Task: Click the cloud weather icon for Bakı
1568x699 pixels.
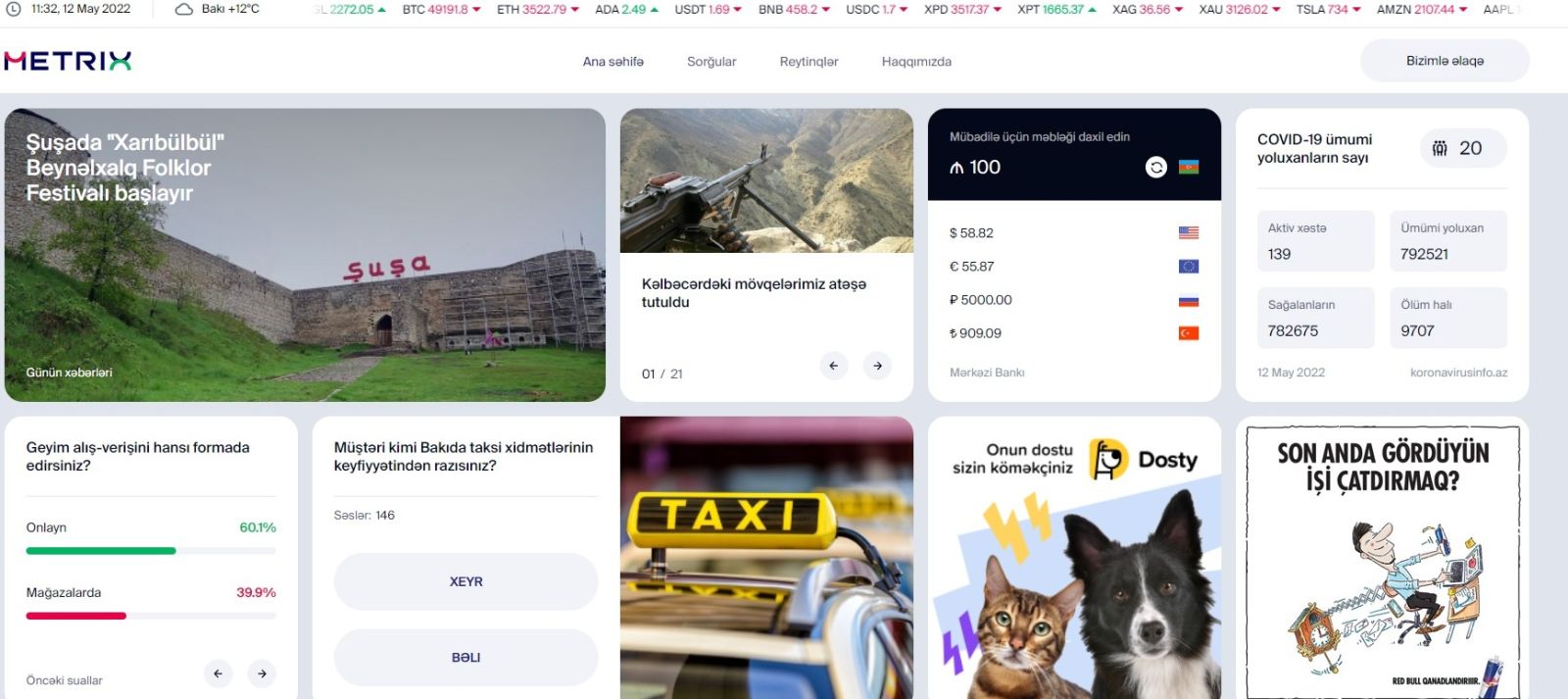Action: 184,9
